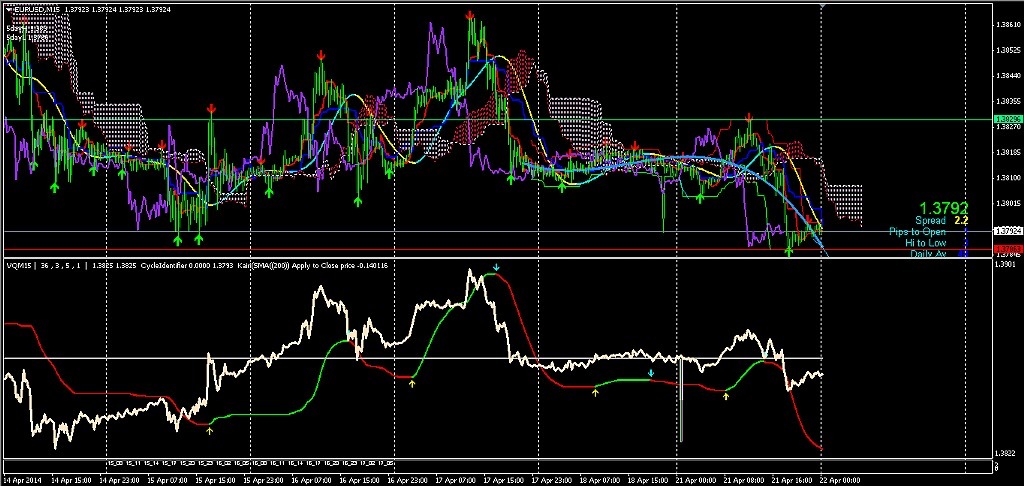Click the 1.38610 price scale value

coord(1006,25)
